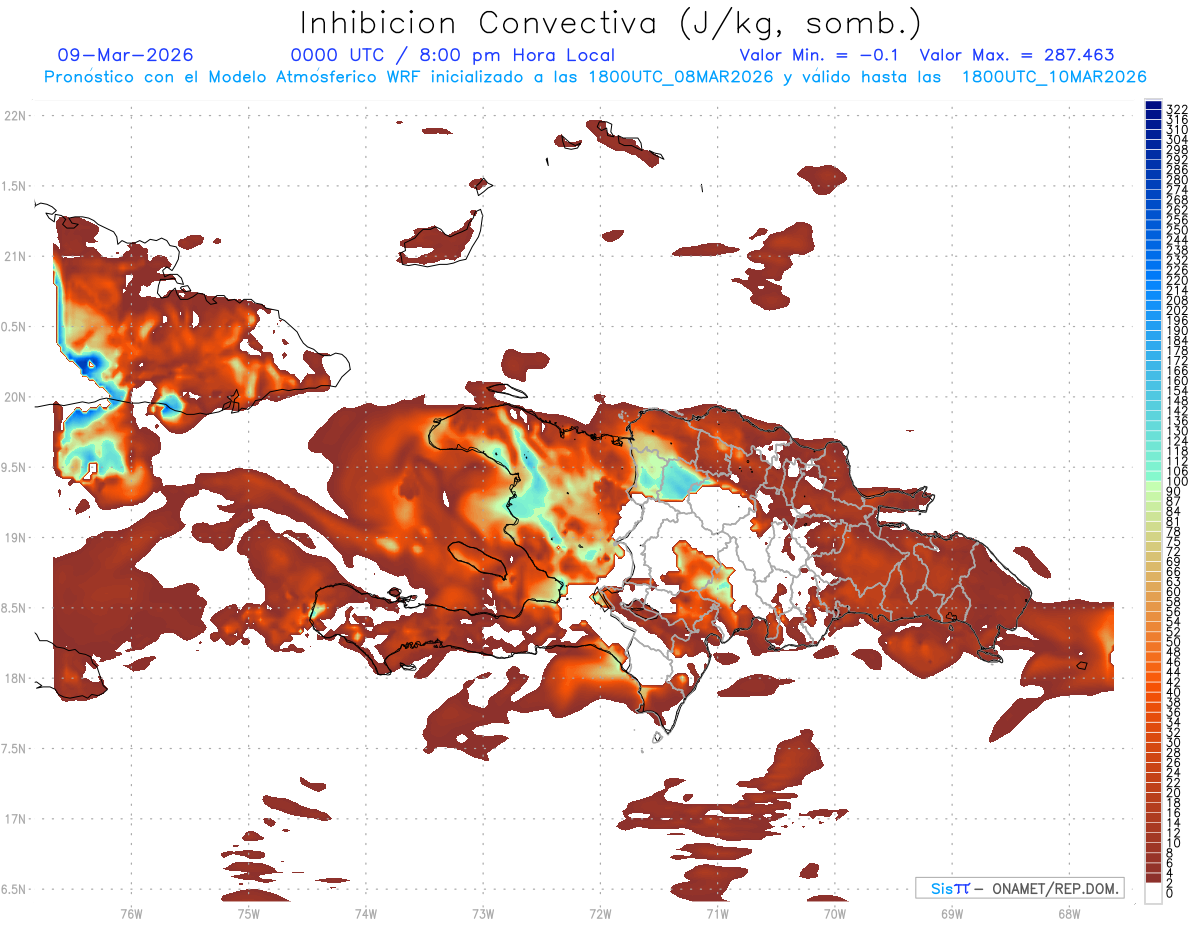Click the '322' value on the color scale
1200x927 pixels.
pos(1176,109)
